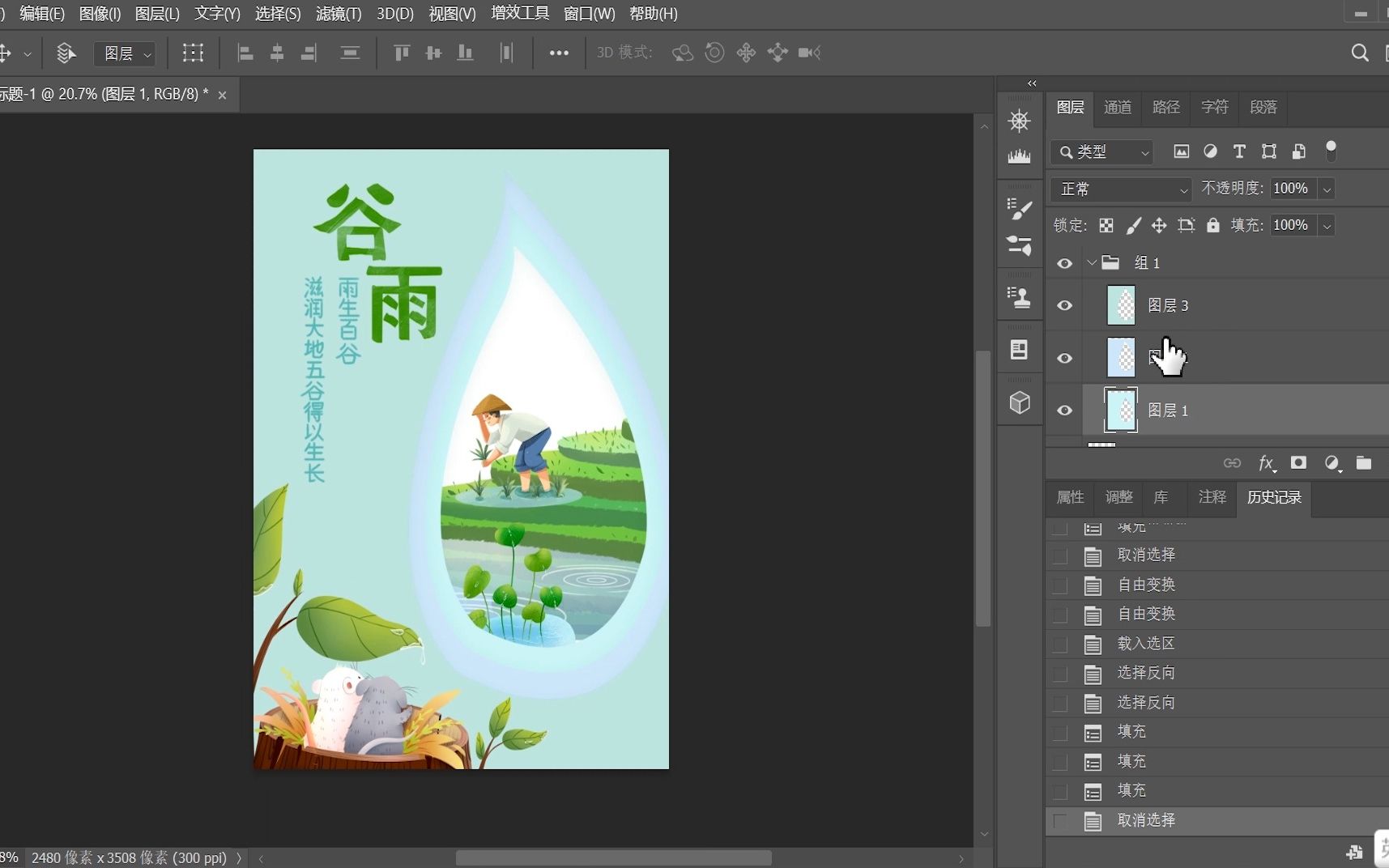Lock transparent pixels checkerboard icon
The height and width of the screenshot is (868, 1389).
point(1106,225)
